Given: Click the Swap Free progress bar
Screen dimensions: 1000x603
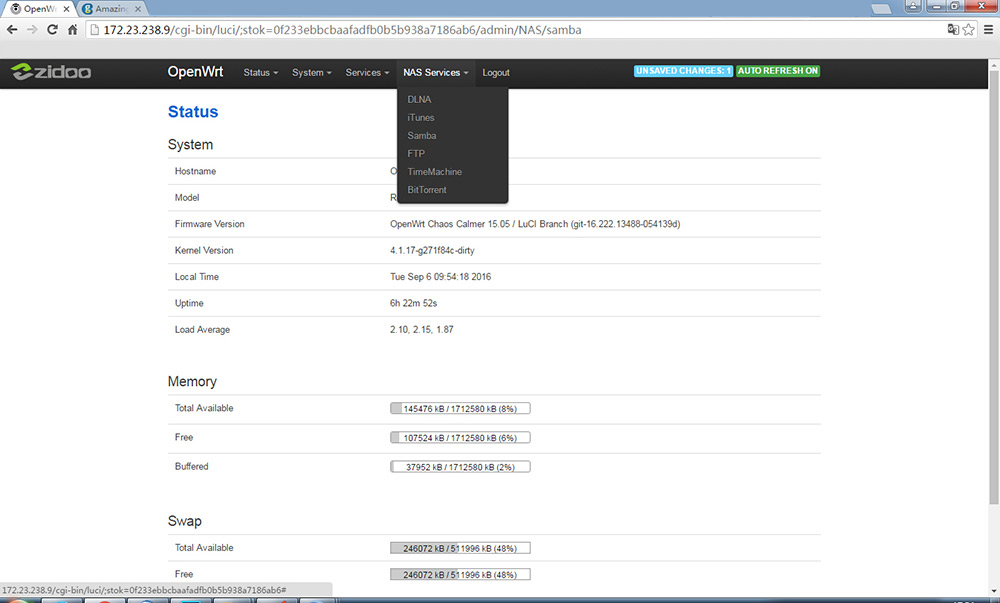Looking at the screenshot, I should 460,574.
